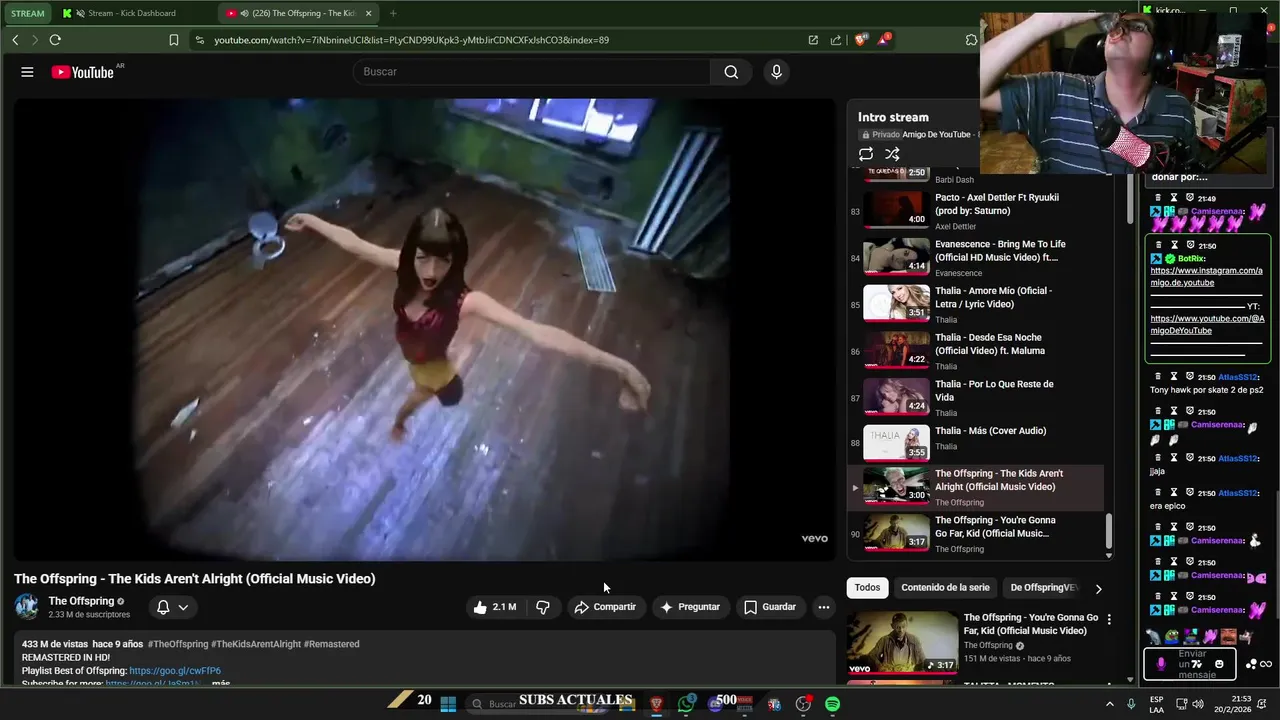Click The Offspring channel name

pos(81,601)
